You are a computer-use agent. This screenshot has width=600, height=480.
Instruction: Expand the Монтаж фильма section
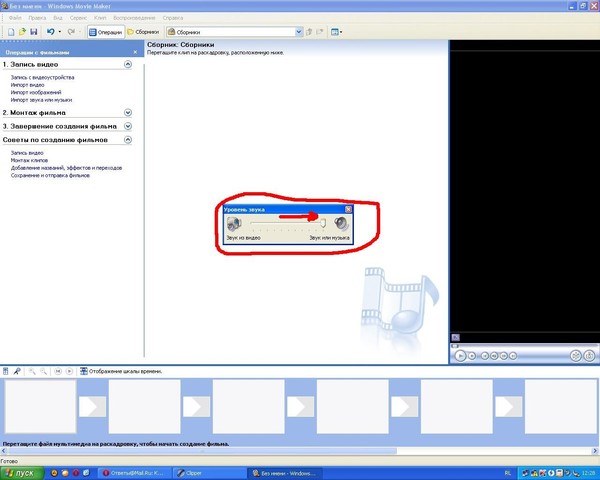[128, 113]
